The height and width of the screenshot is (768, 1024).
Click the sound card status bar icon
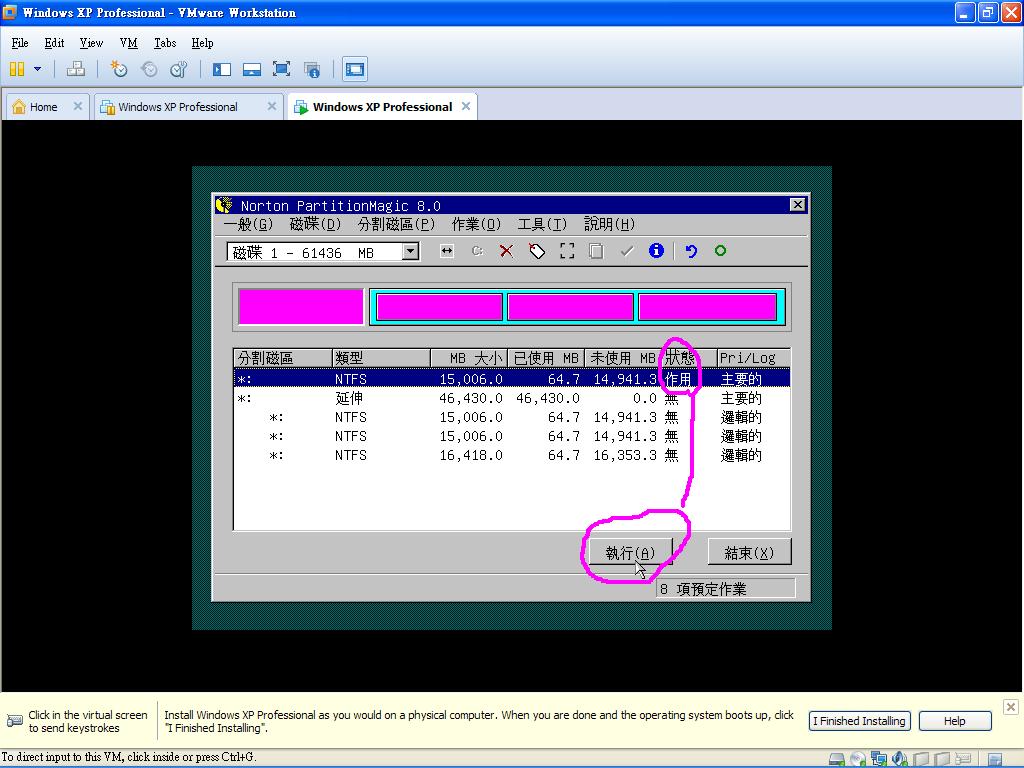pos(900,759)
